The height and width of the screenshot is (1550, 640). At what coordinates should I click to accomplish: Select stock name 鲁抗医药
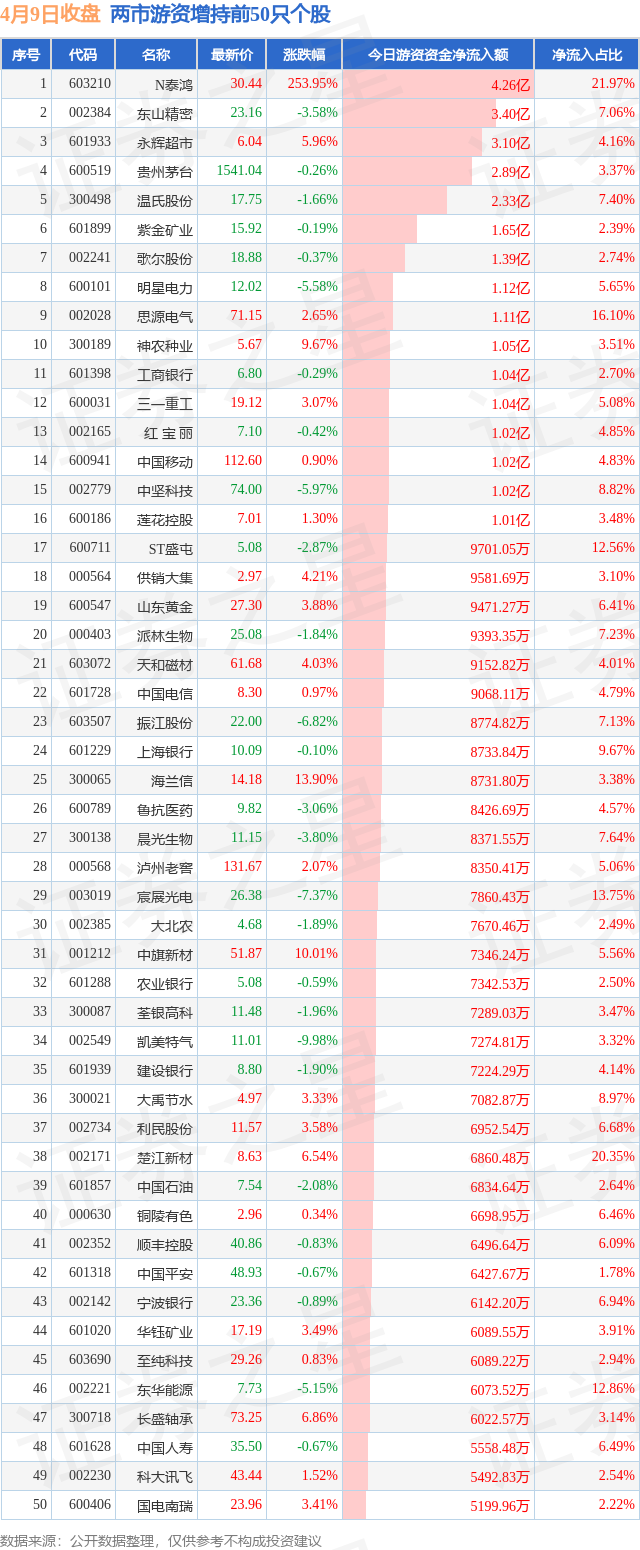pos(165,809)
